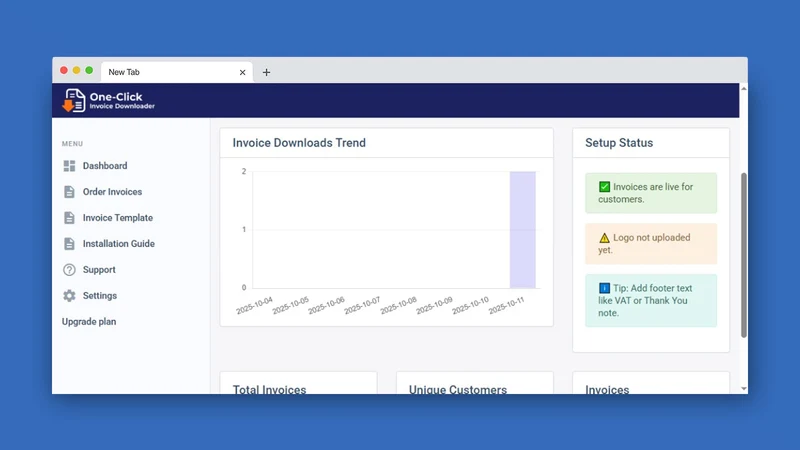The image size is (800, 450).
Task: Click the 'Logo not uploaded yet' warning
Action: 651,244
